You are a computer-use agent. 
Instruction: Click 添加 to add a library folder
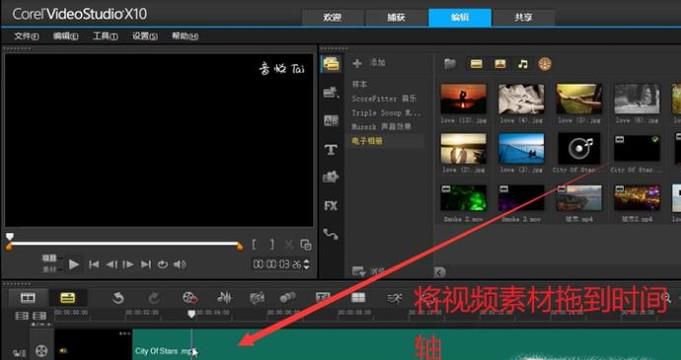(x=369, y=63)
